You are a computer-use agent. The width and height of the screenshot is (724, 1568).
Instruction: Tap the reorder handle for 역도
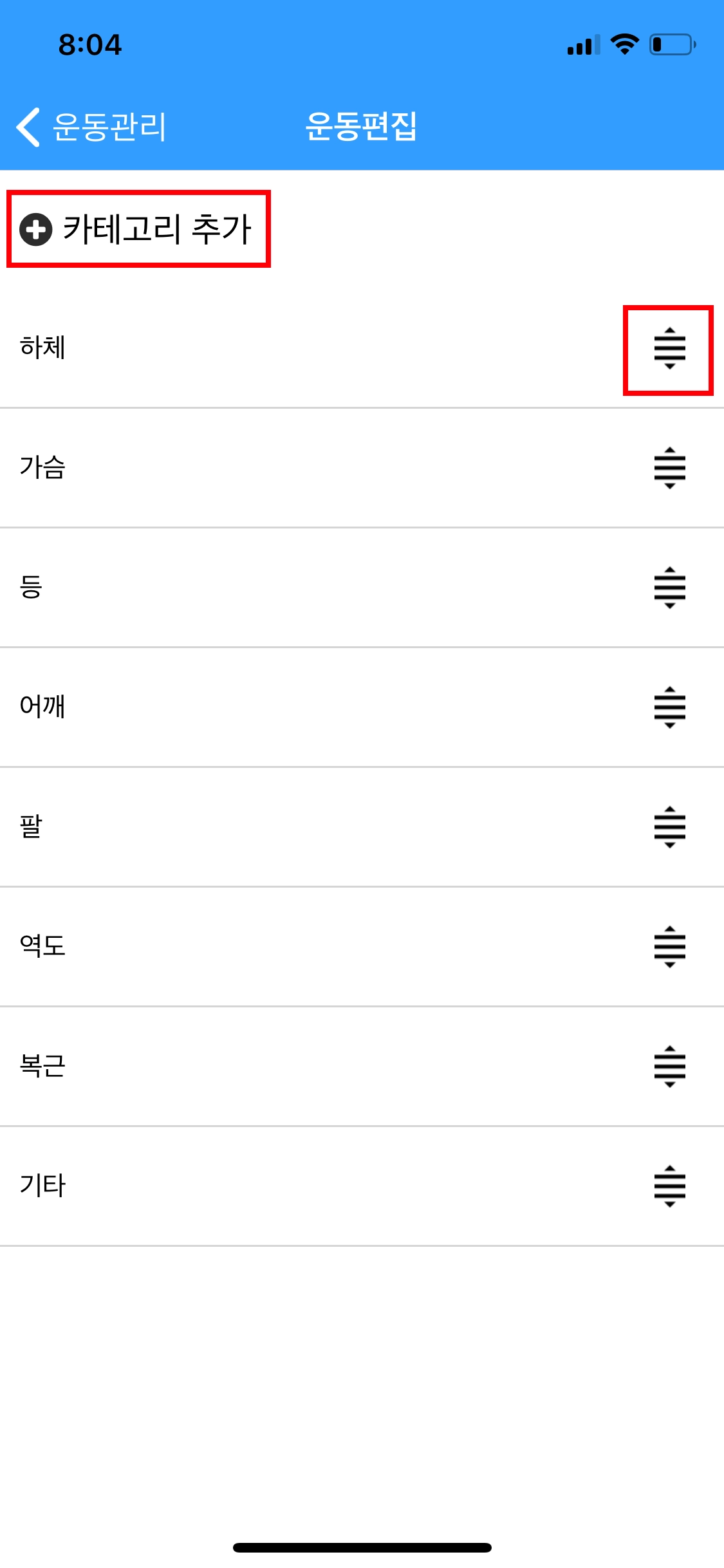669,947
